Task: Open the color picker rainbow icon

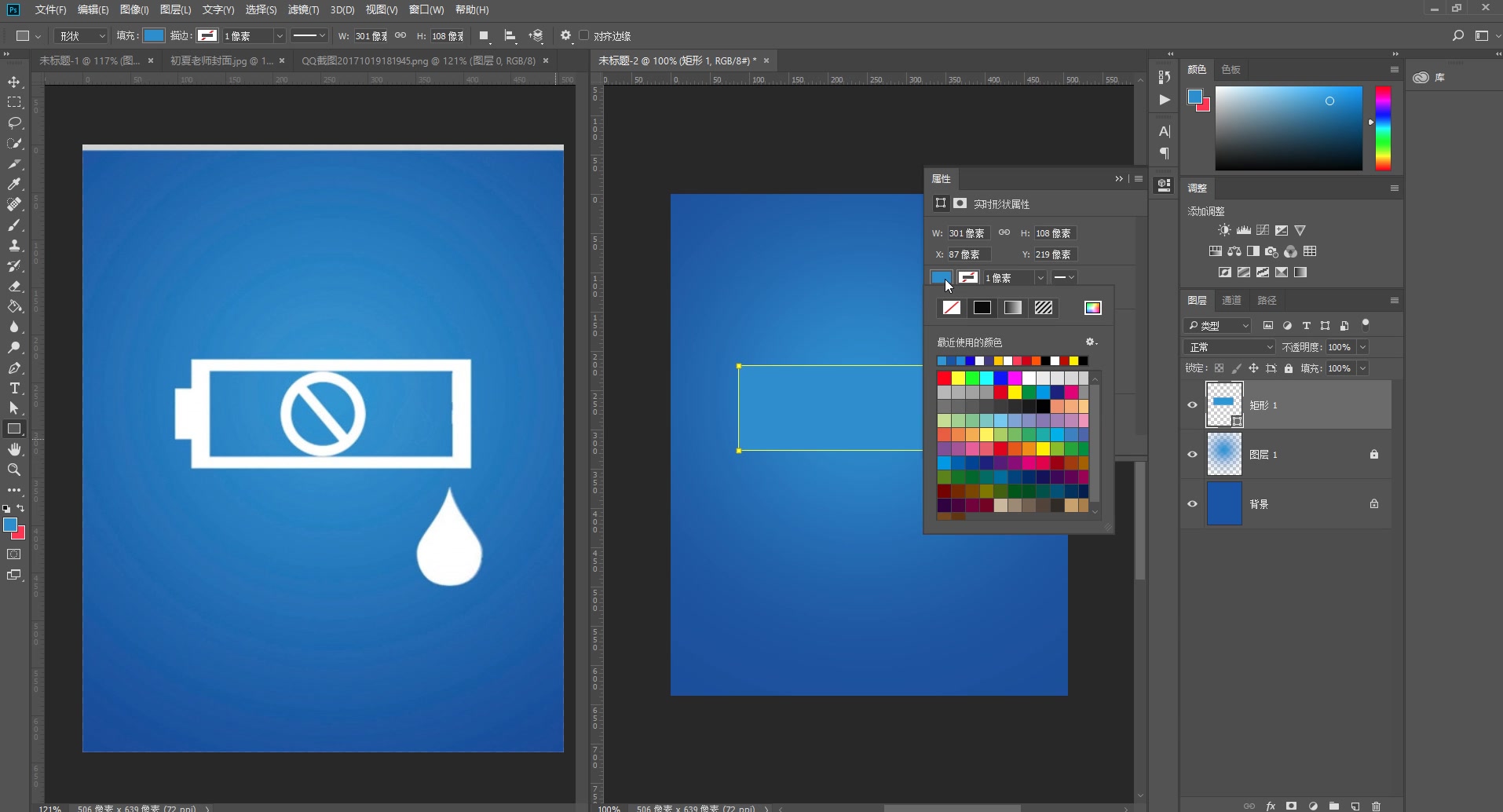Action: [x=1092, y=308]
